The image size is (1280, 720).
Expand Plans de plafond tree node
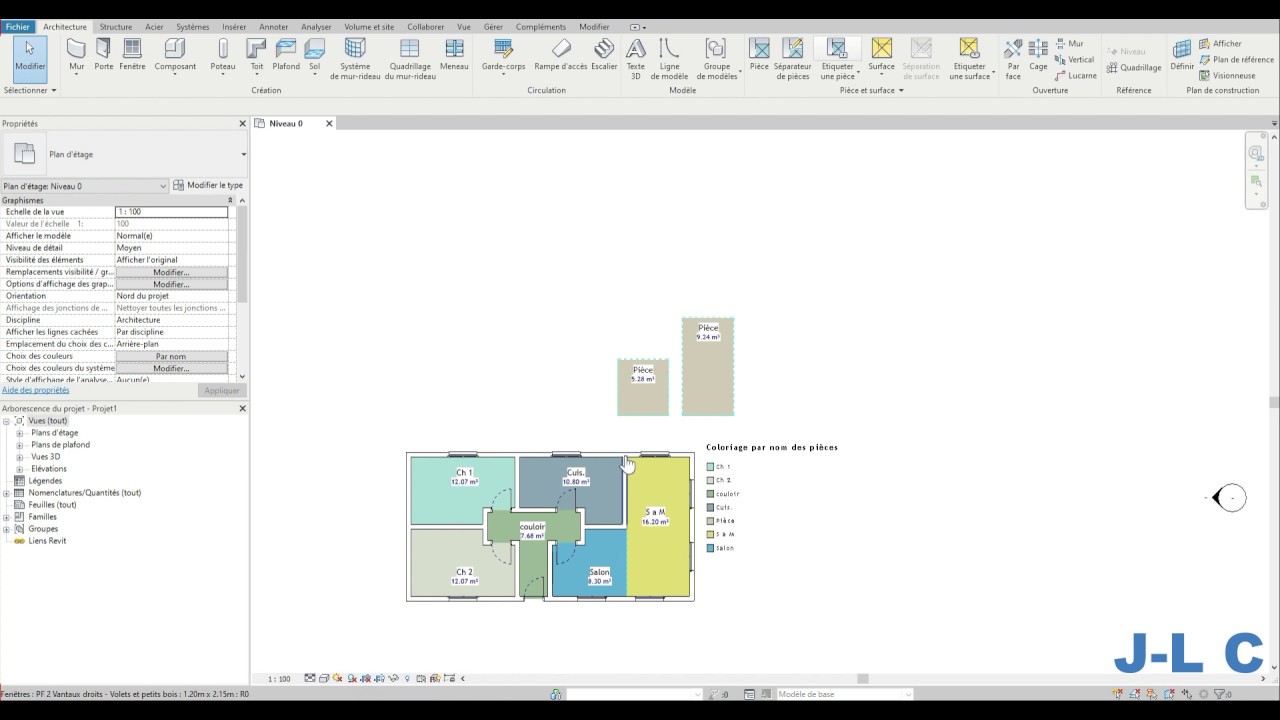pyautogui.click(x=19, y=445)
